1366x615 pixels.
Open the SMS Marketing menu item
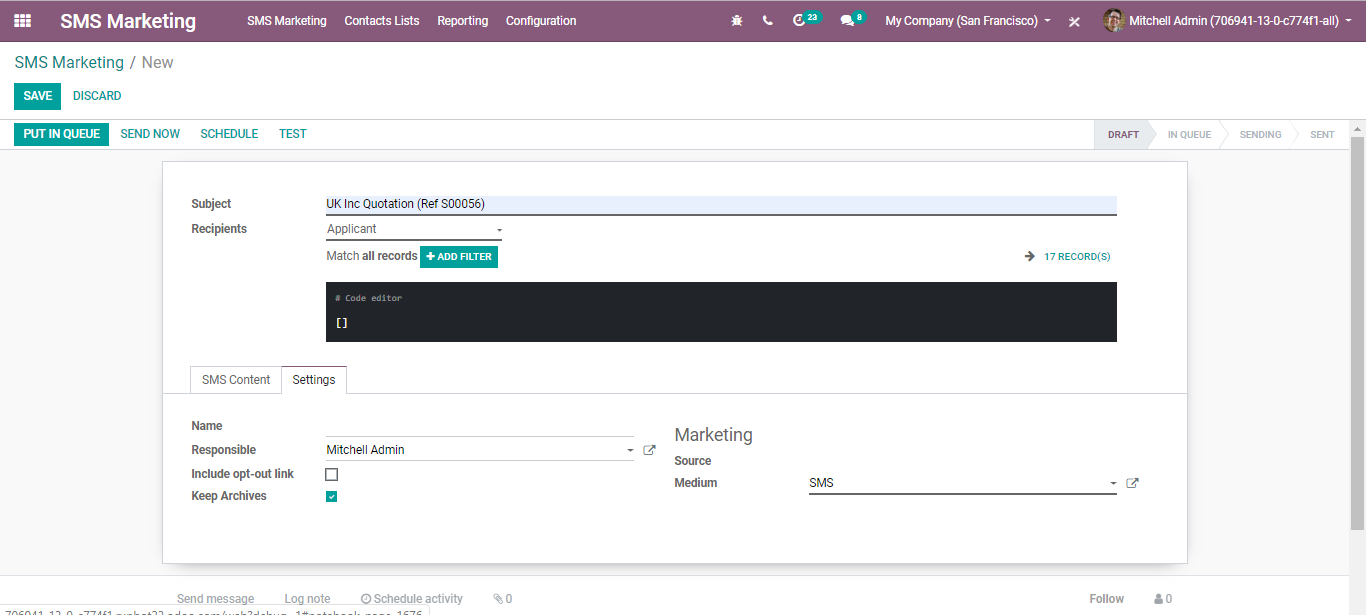287,20
